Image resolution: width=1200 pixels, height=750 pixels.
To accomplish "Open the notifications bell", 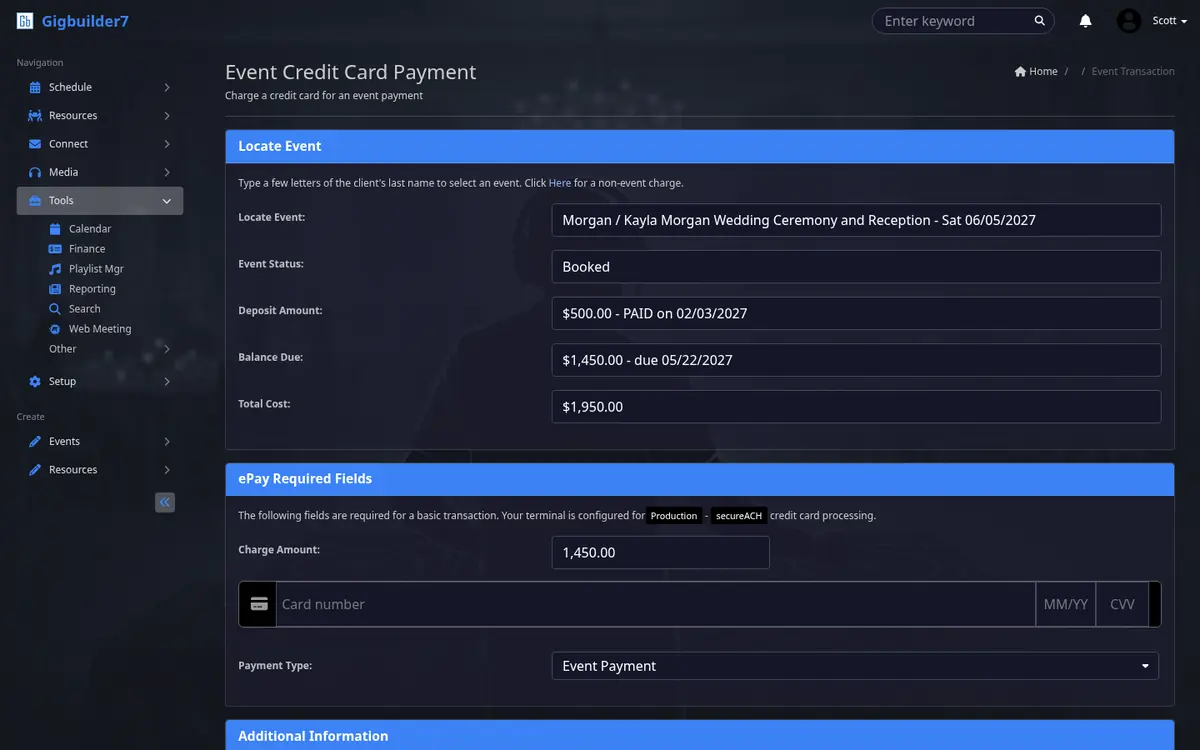I will coord(1086,21).
